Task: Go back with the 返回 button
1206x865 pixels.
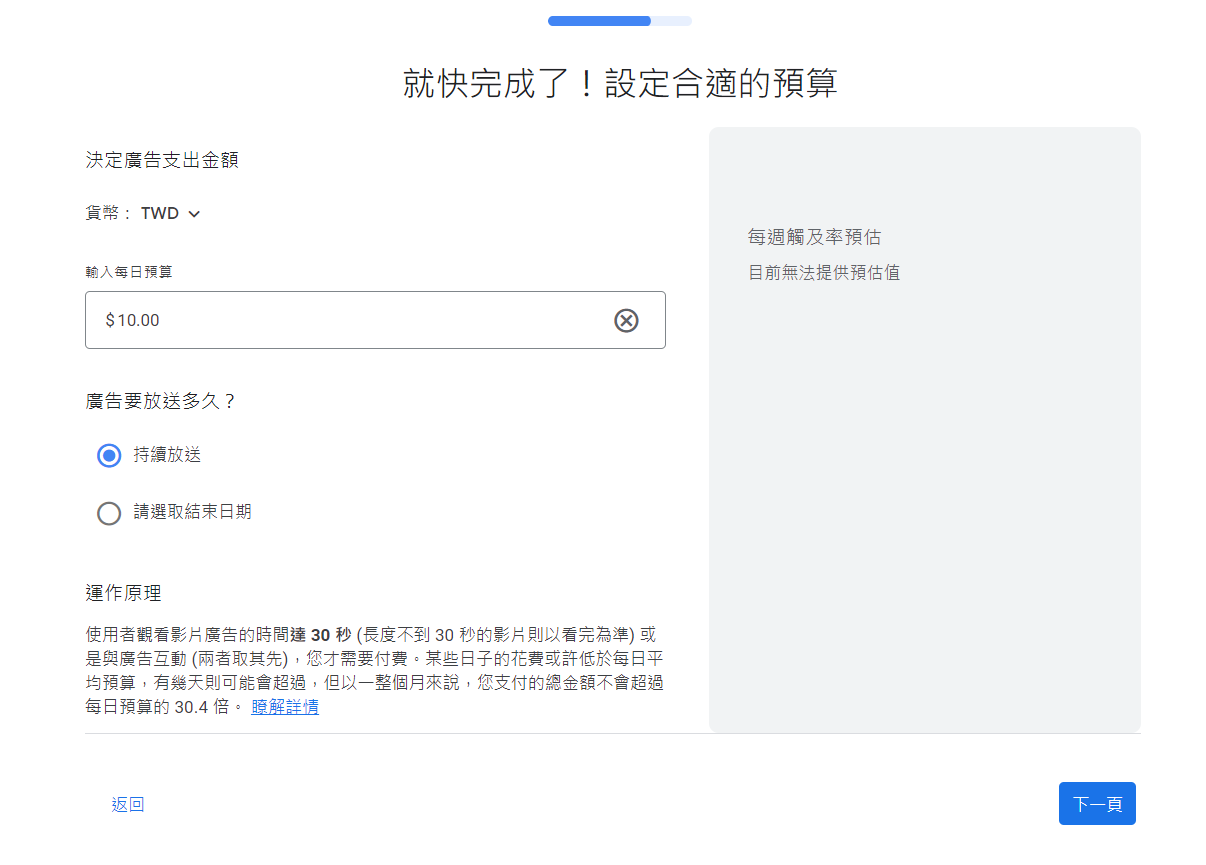Action: [x=128, y=804]
